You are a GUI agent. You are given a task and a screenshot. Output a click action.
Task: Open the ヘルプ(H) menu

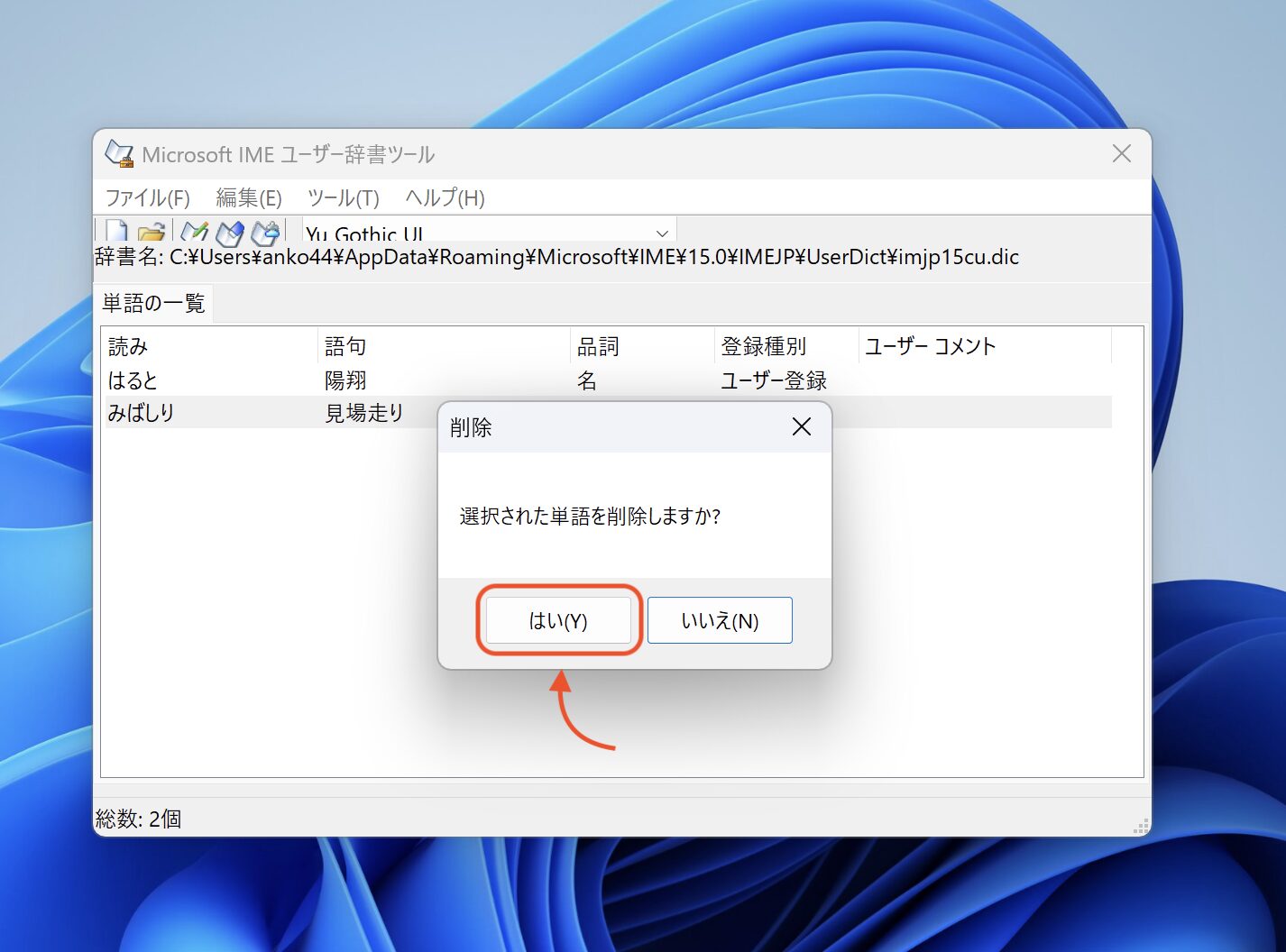tap(446, 197)
